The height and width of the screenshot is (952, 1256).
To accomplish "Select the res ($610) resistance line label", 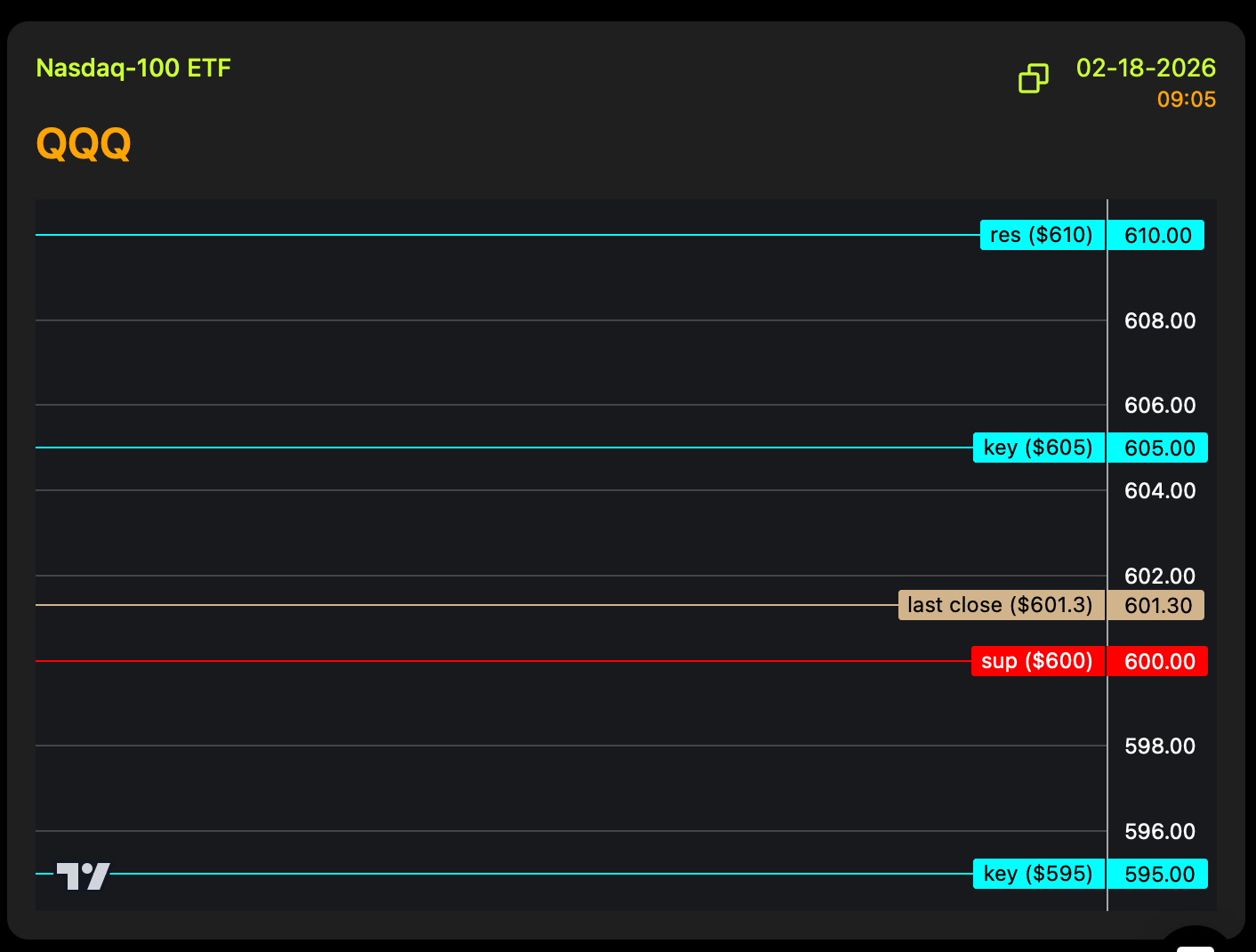I will pos(1042,235).
